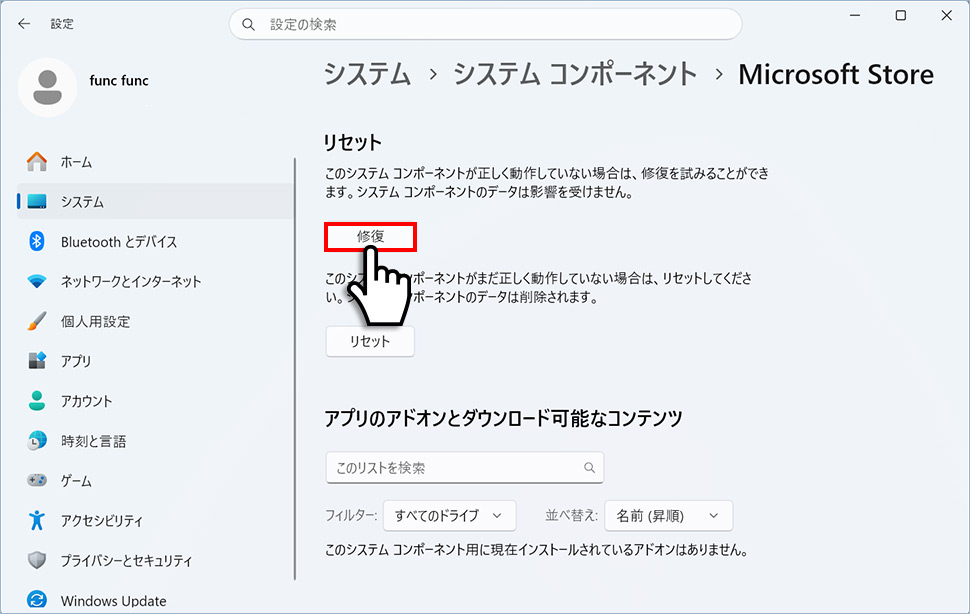This screenshot has height=614, width=970.
Task: Open ネットワークとインターネット settings
Action: (155, 281)
